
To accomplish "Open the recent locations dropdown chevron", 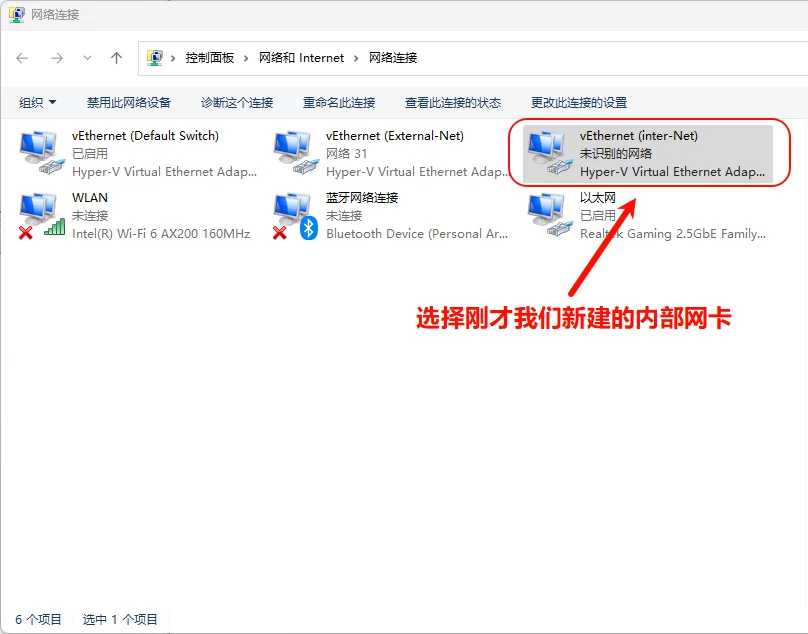I will coord(88,58).
